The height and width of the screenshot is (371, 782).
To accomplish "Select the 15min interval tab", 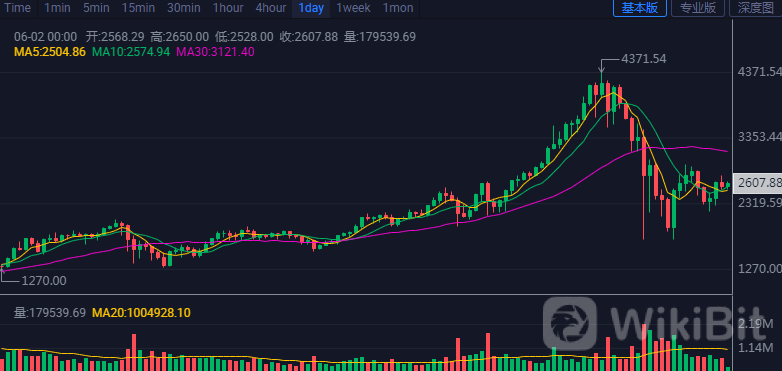I will (139, 8).
